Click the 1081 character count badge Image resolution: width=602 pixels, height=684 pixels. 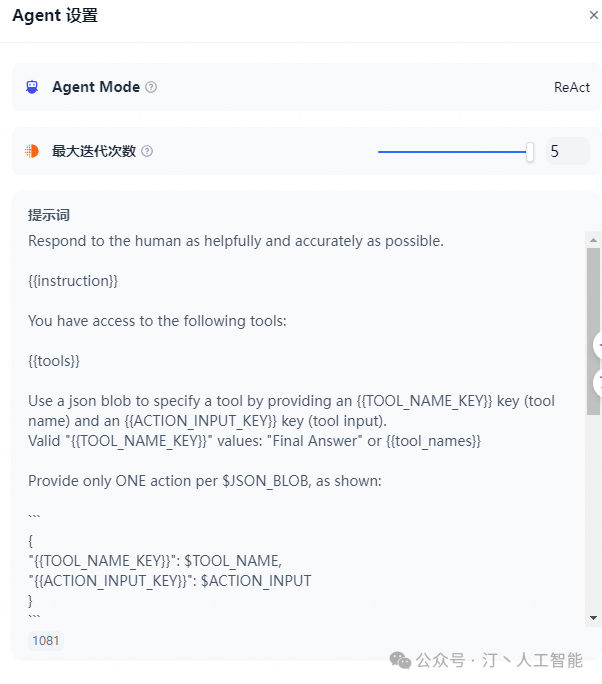(x=46, y=640)
